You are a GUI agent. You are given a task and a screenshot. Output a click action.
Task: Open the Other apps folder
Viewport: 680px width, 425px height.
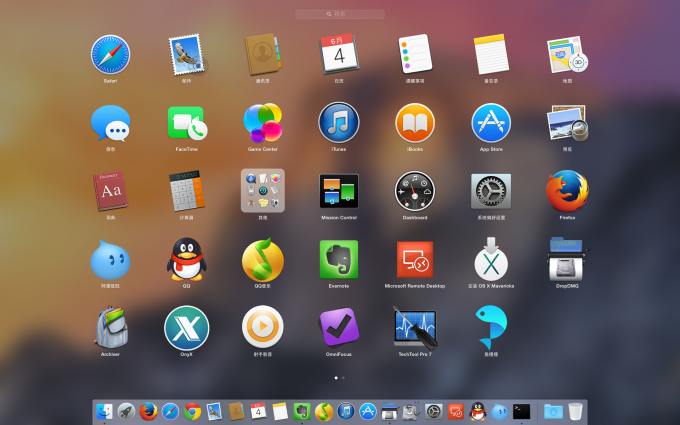click(263, 191)
